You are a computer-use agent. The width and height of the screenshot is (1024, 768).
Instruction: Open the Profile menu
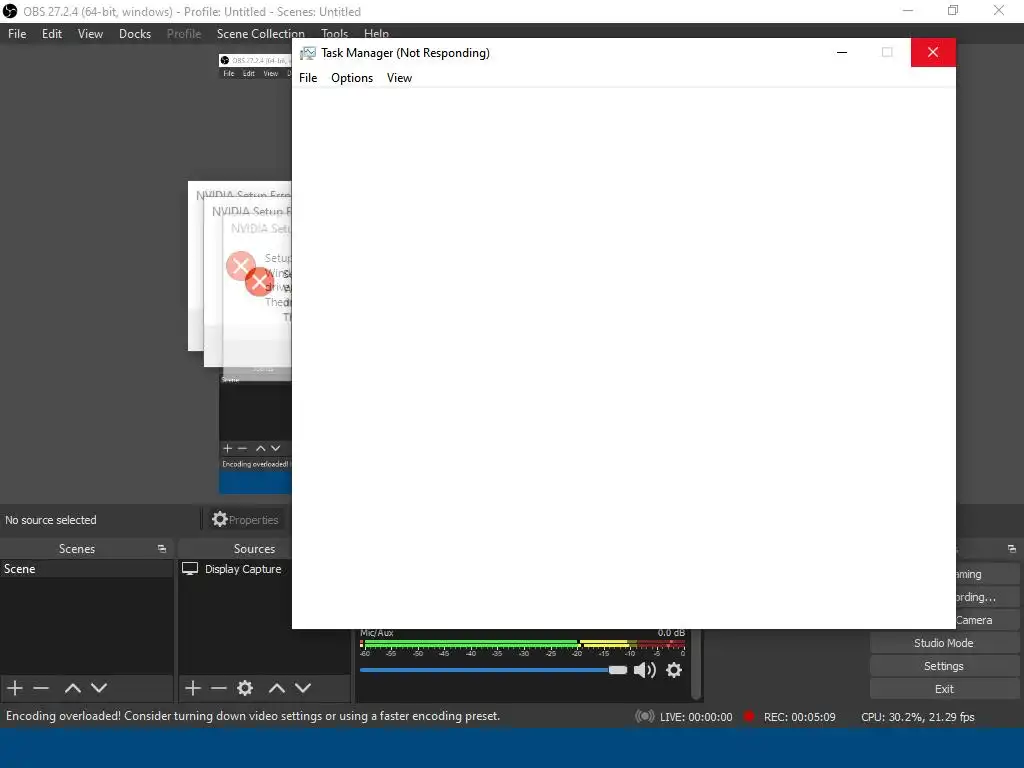(184, 34)
